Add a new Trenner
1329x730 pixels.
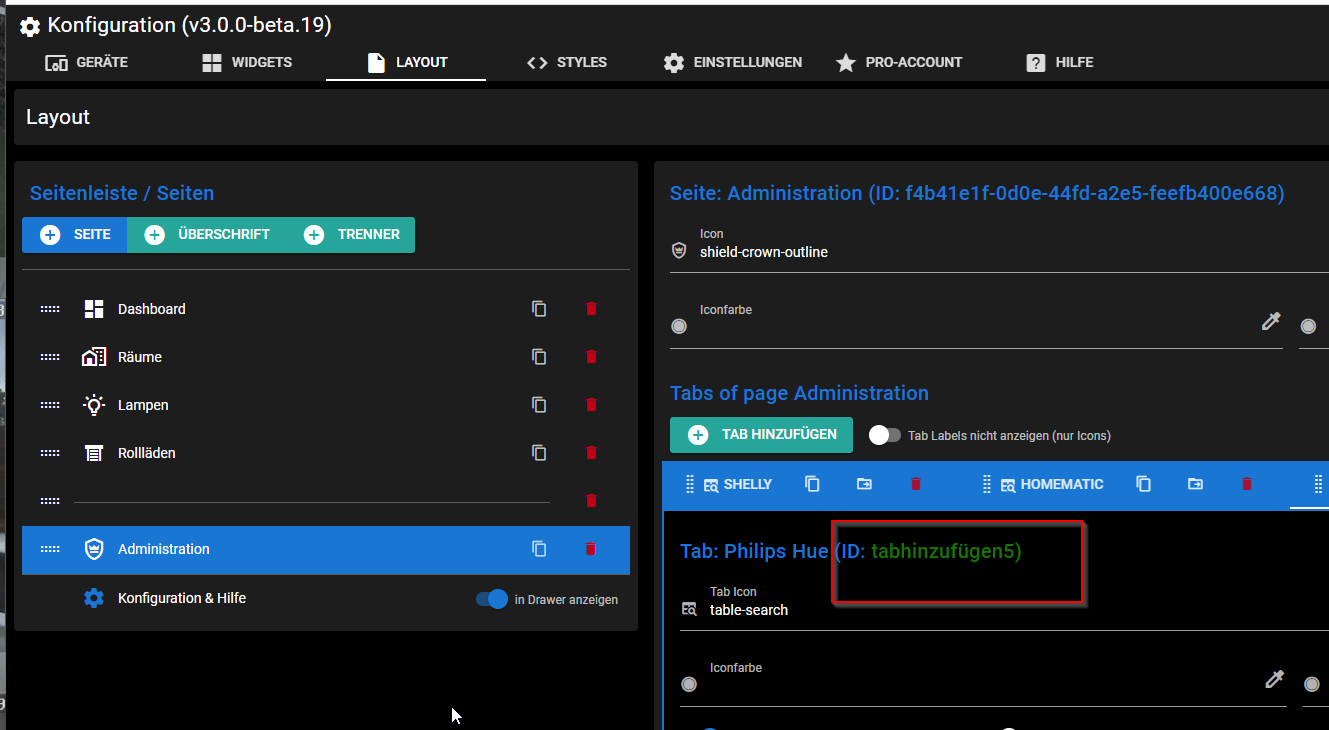coord(351,234)
